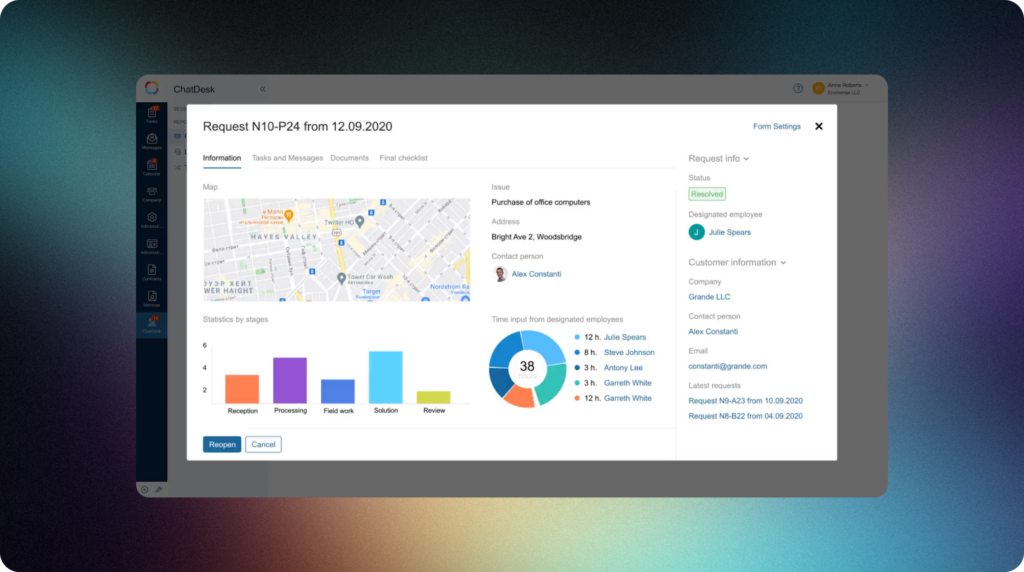
Task: Click the pin icon in bottom bar
Action: coord(159,489)
